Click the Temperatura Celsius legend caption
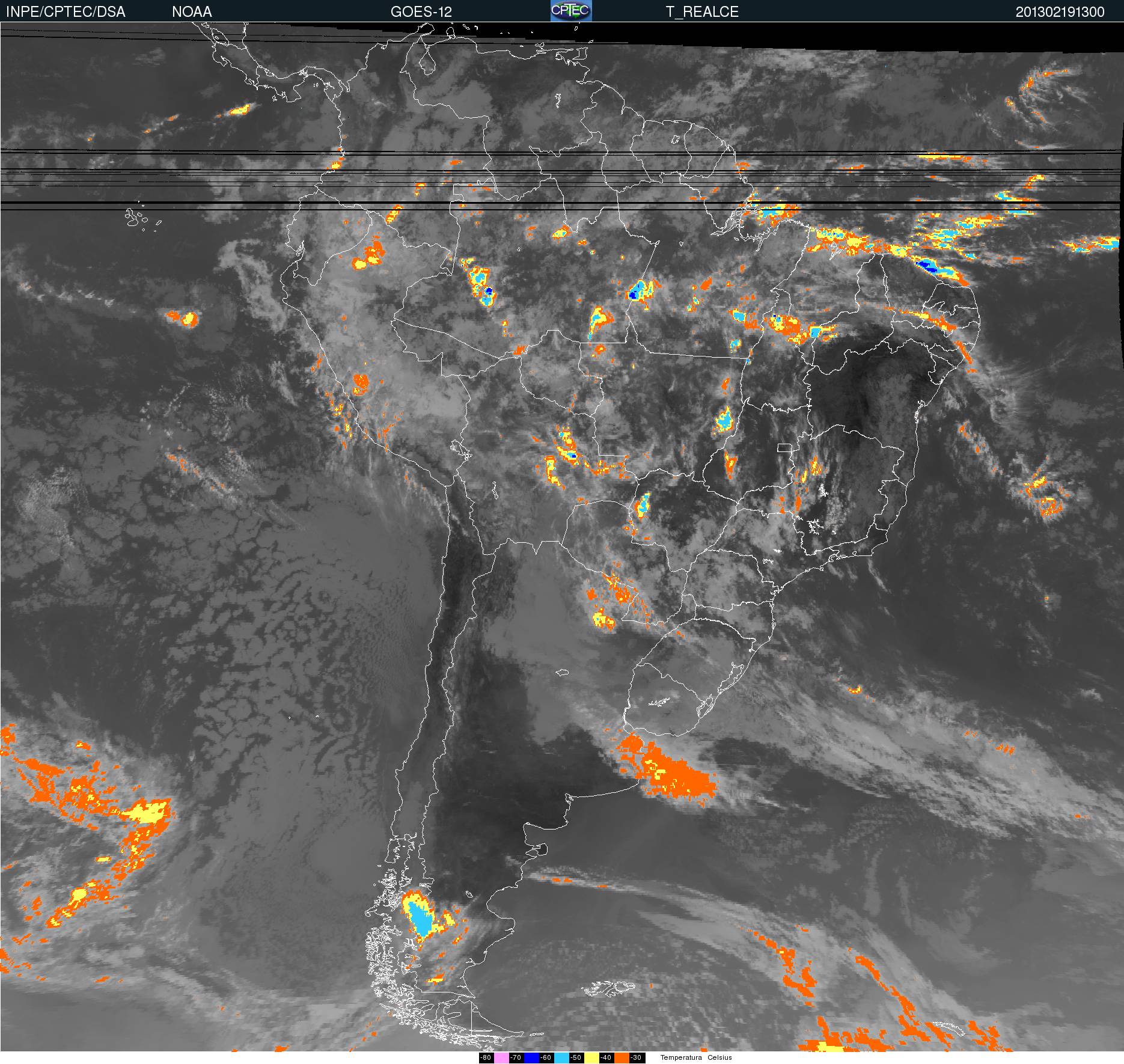This screenshot has height=1064, width=1124. pyautogui.click(x=696, y=1057)
